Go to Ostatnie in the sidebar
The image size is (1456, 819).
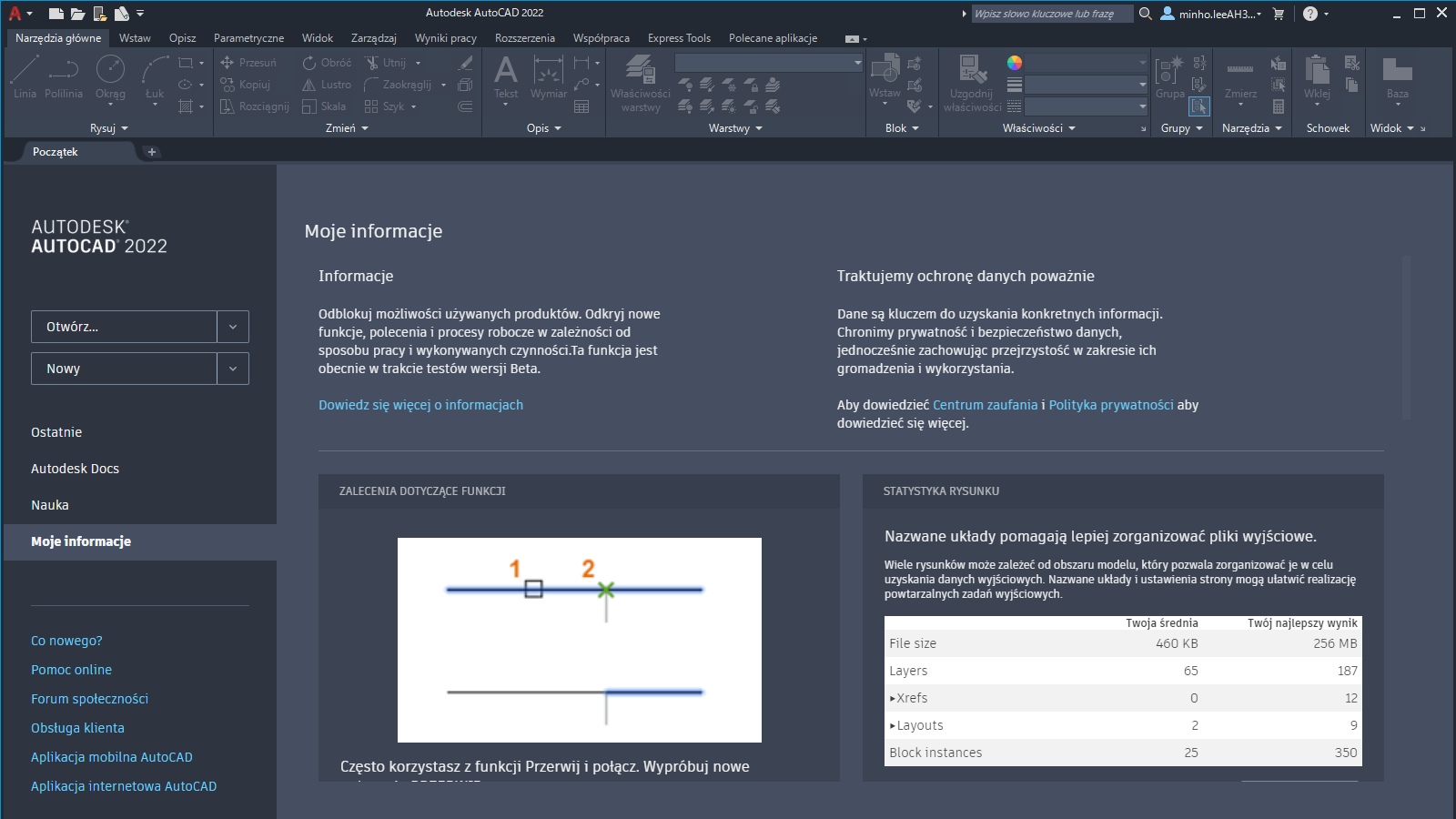pyautogui.click(x=56, y=432)
